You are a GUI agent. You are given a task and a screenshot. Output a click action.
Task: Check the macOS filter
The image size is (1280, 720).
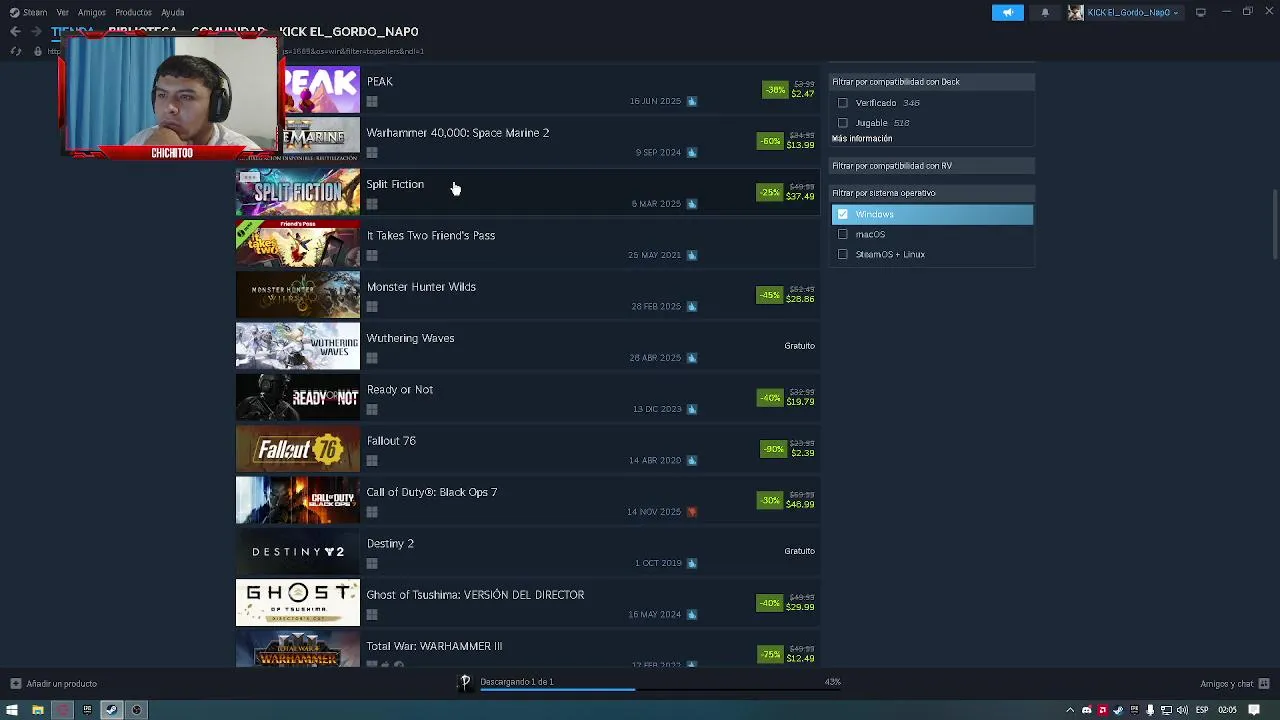[x=843, y=234]
